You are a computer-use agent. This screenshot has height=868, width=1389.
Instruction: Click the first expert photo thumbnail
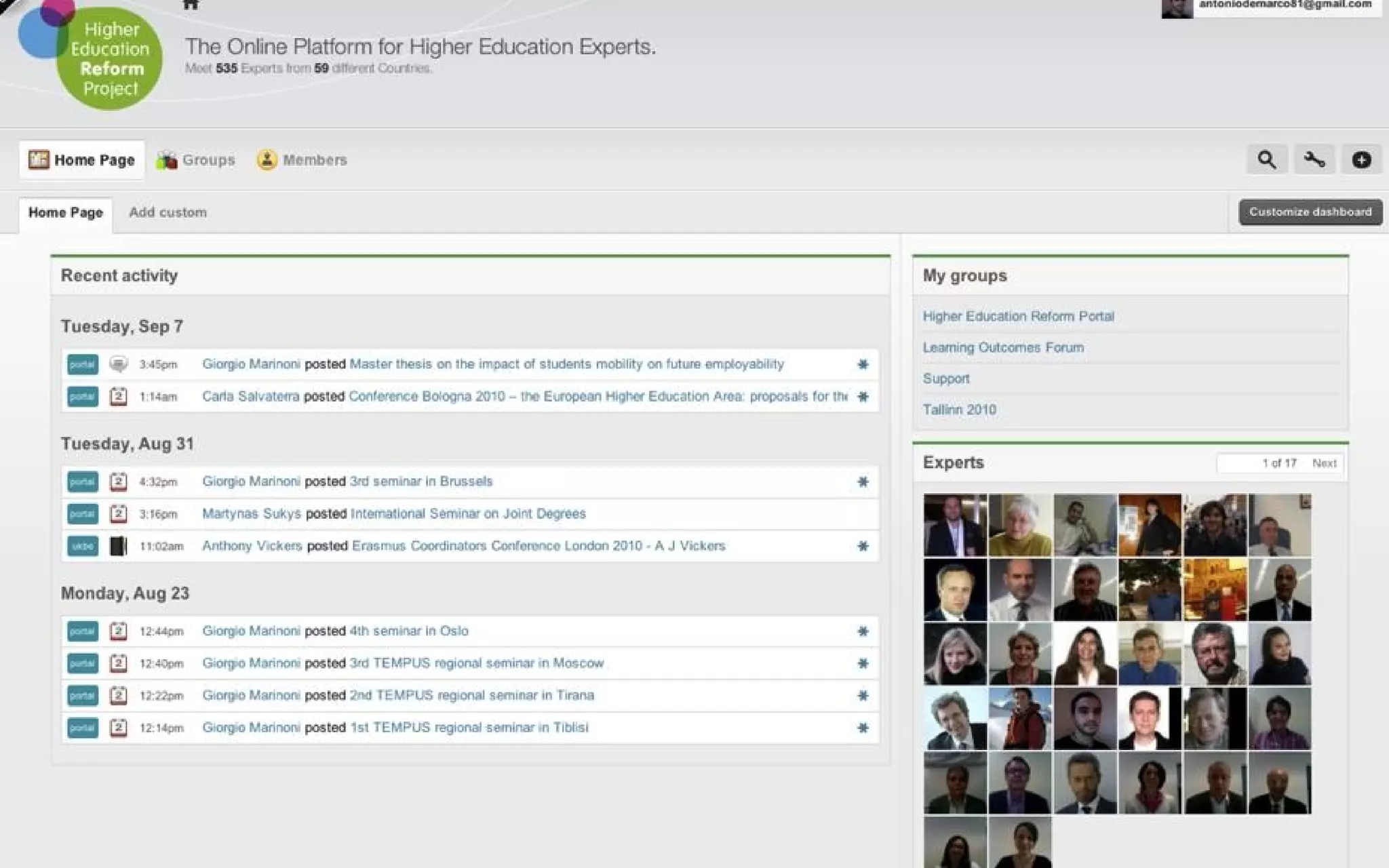[955, 525]
